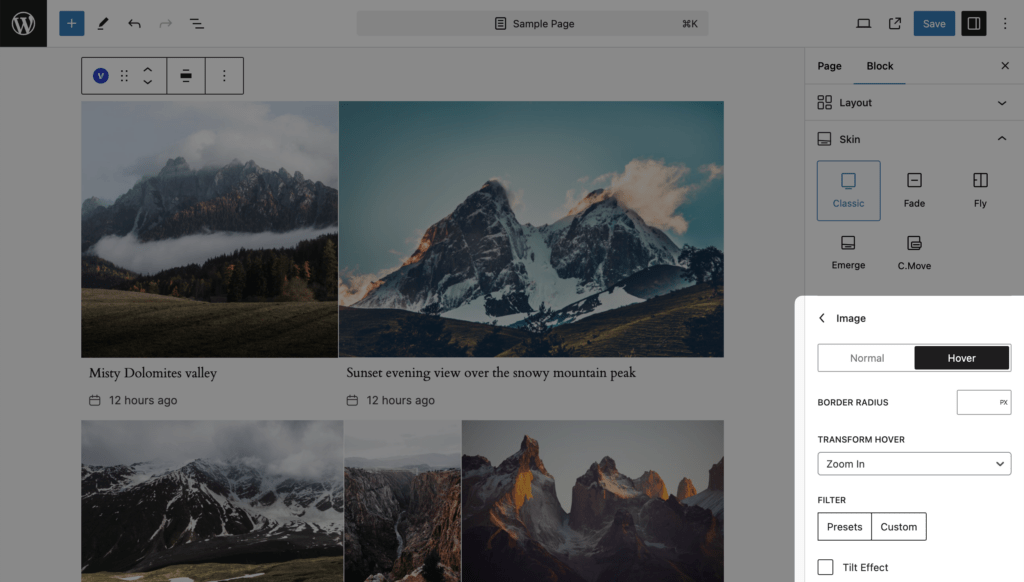Enable the Tilt Effect checkbox

[x=825, y=567]
